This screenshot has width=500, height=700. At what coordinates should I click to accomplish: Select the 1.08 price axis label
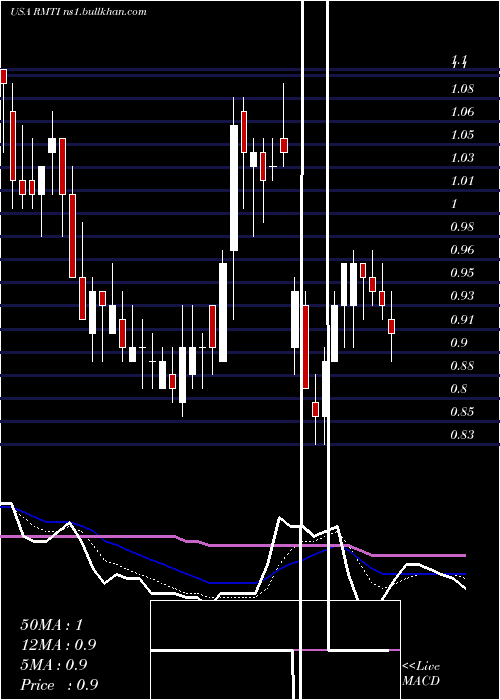pyautogui.click(x=462, y=88)
